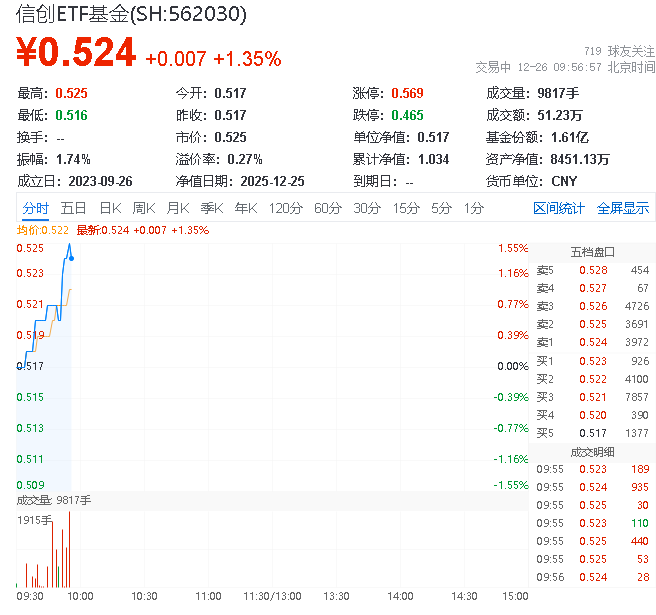656x615 pixels.
Task: Select the 120分 interval tab
Action: click(286, 208)
